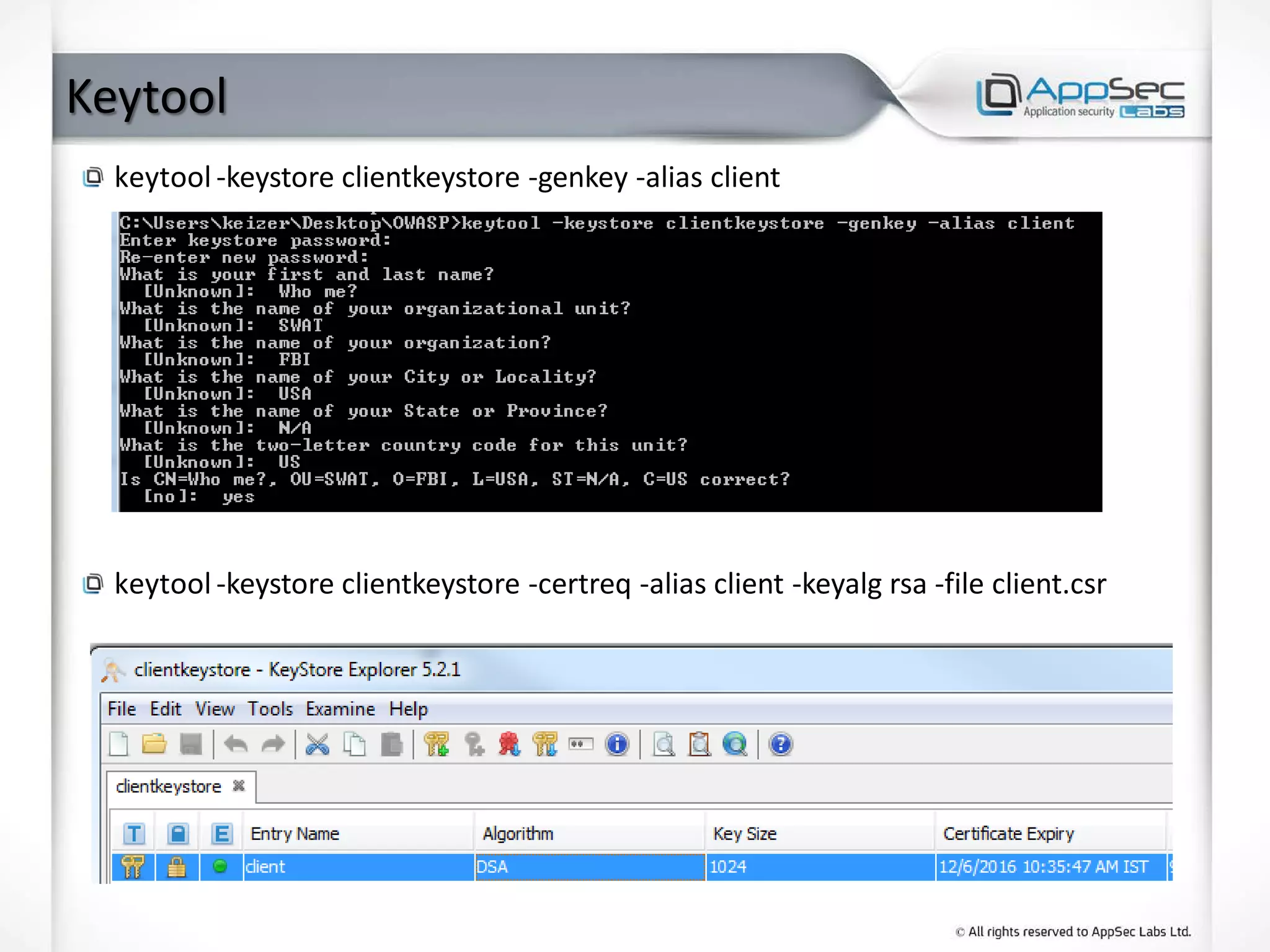Show keystore properties blue info icon
The height and width of the screenshot is (952, 1270).
618,744
